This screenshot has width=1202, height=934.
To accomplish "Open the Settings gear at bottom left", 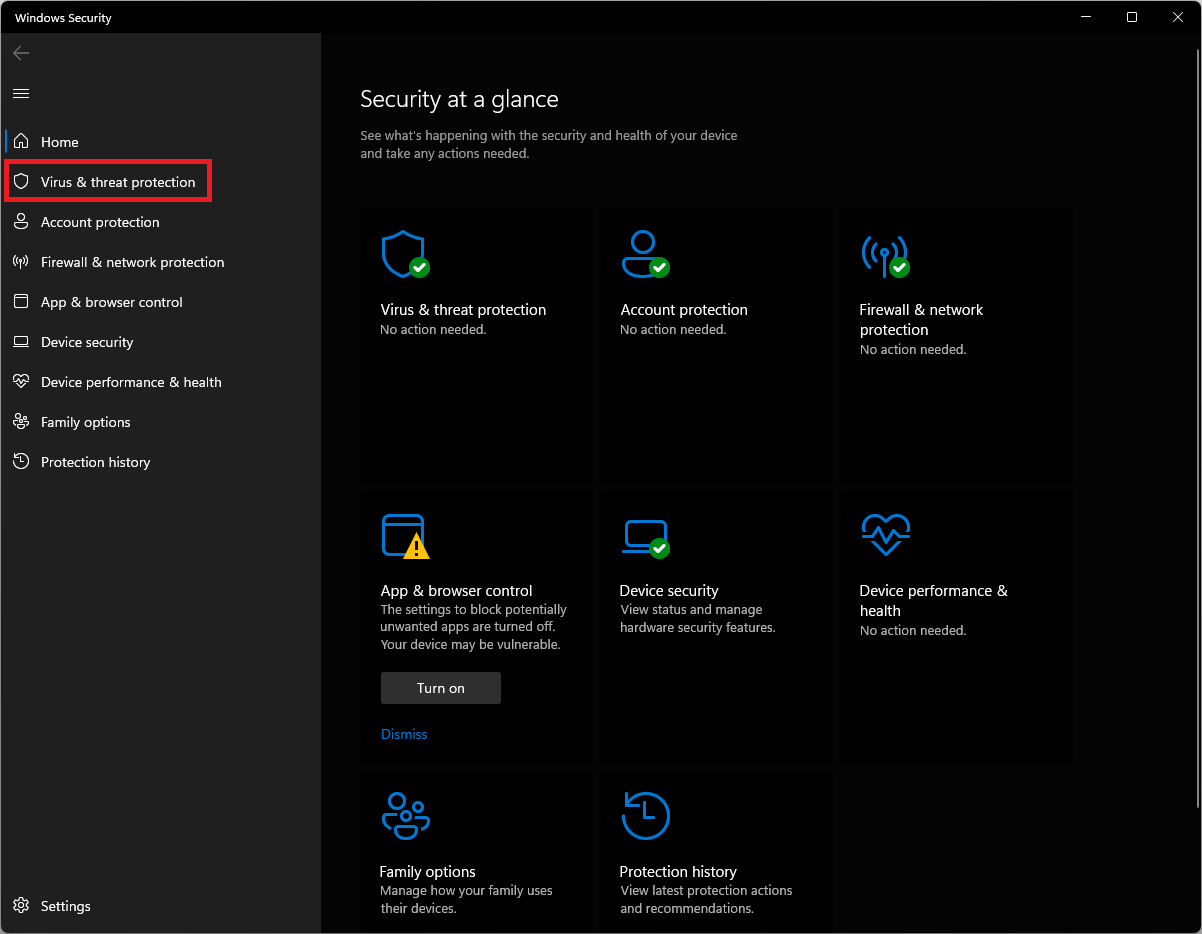I will (22, 905).
